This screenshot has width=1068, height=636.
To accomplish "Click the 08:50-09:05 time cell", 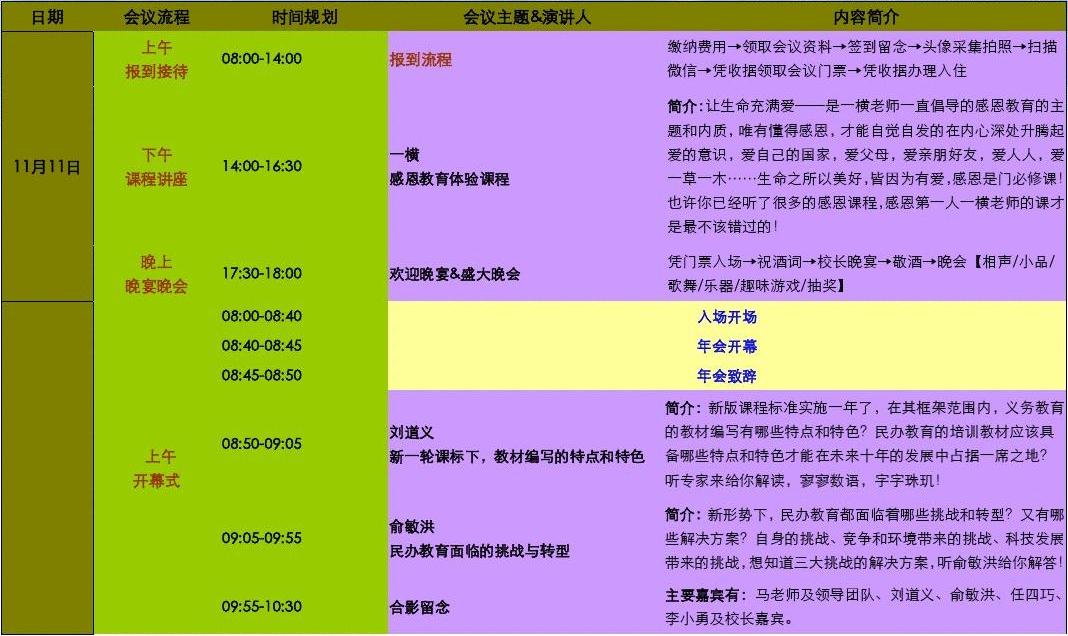I will pyautogui.click(x=262, y=444).
